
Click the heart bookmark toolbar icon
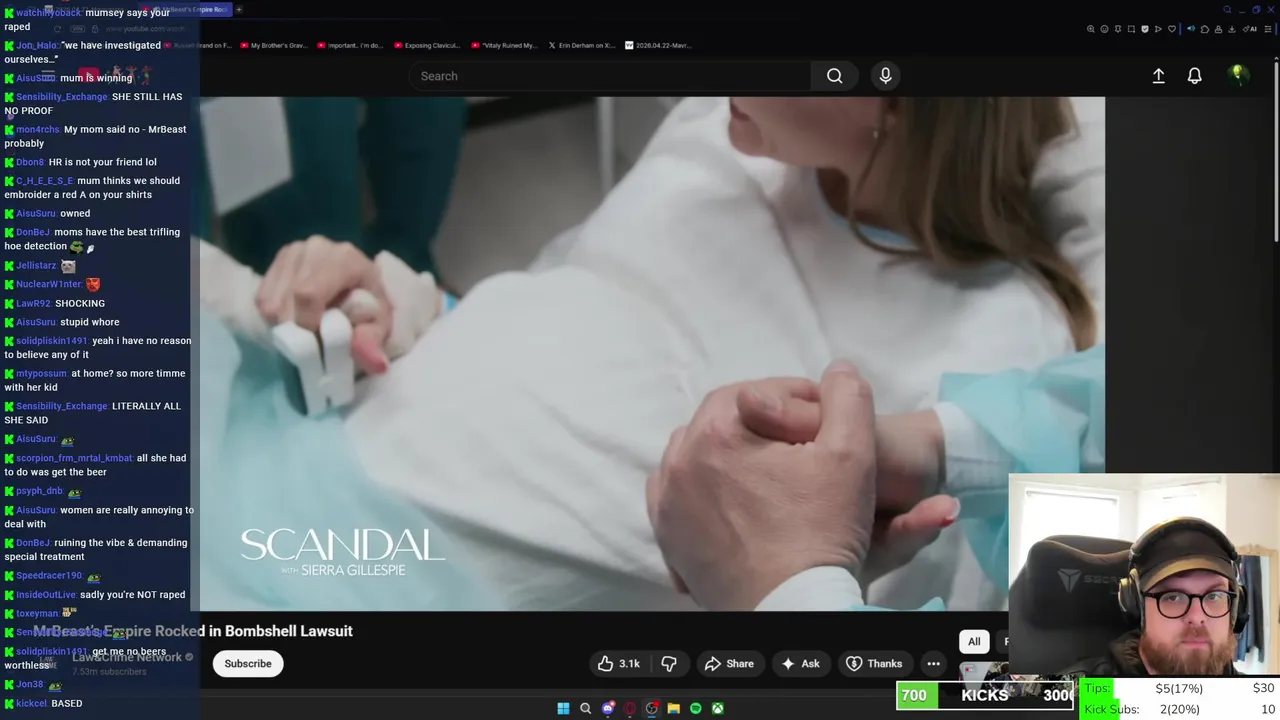[x=1172, y=29]
